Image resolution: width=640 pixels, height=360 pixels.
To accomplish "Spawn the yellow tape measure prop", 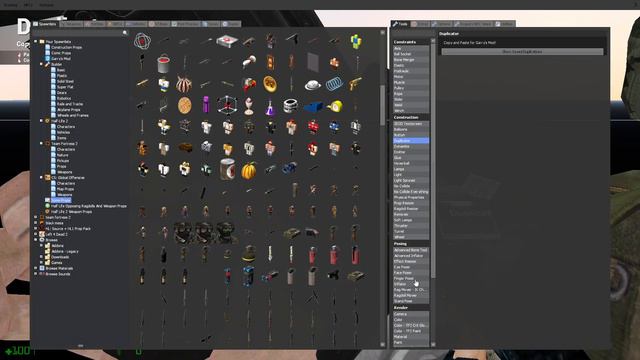I will tap(335, 107).
